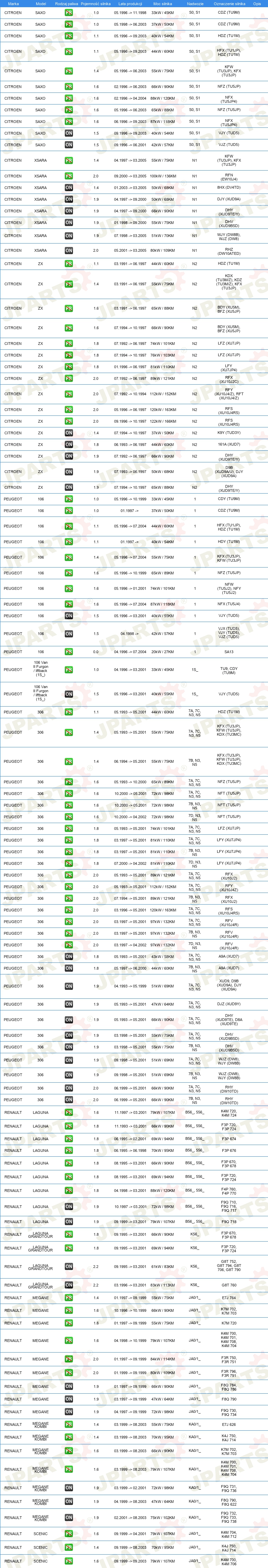
Task: Click the Marka column header
Action: click(13, 4)
